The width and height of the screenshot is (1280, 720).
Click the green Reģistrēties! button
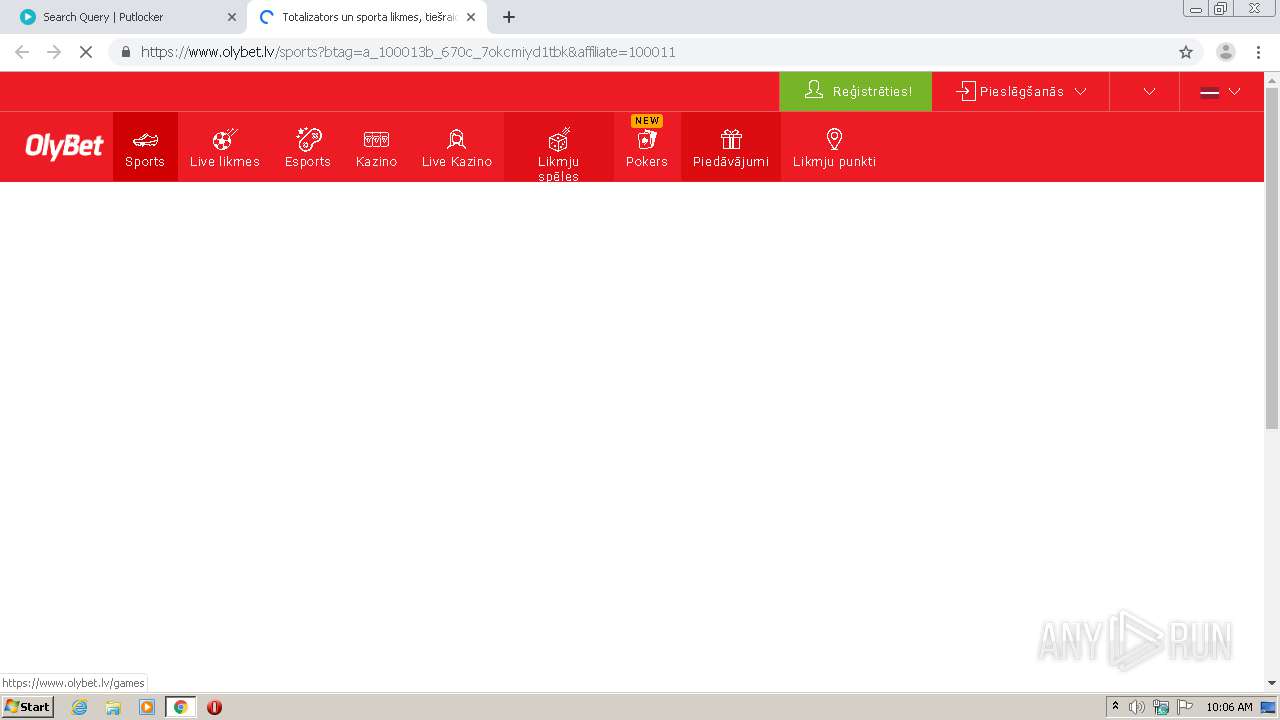856,91
